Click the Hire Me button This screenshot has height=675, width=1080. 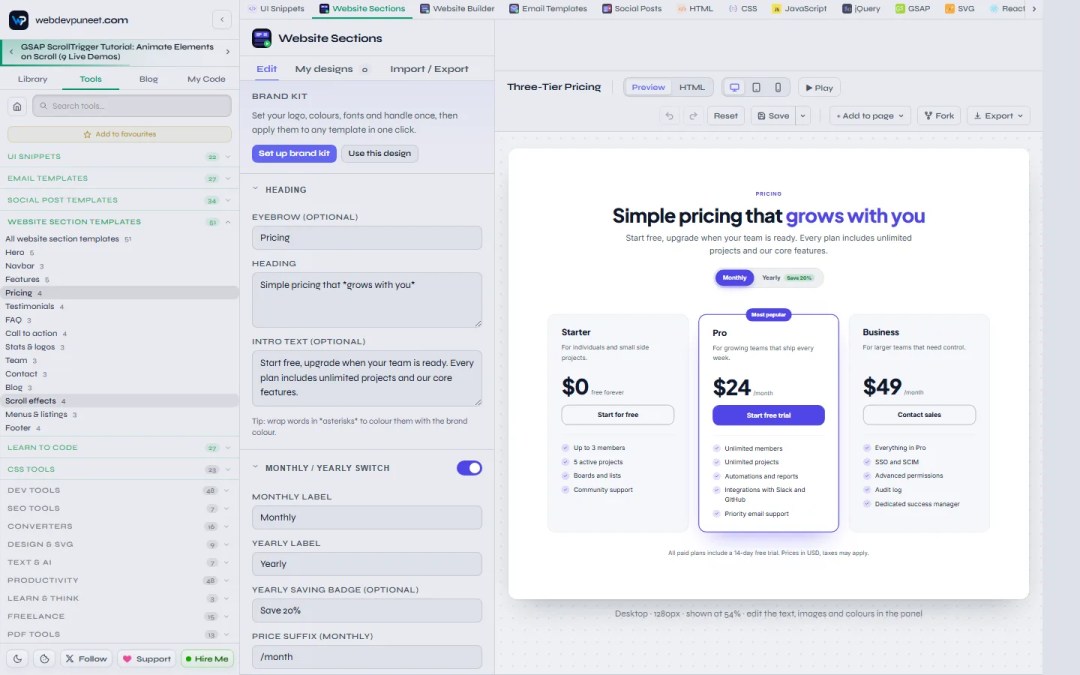tap(207, 658)
